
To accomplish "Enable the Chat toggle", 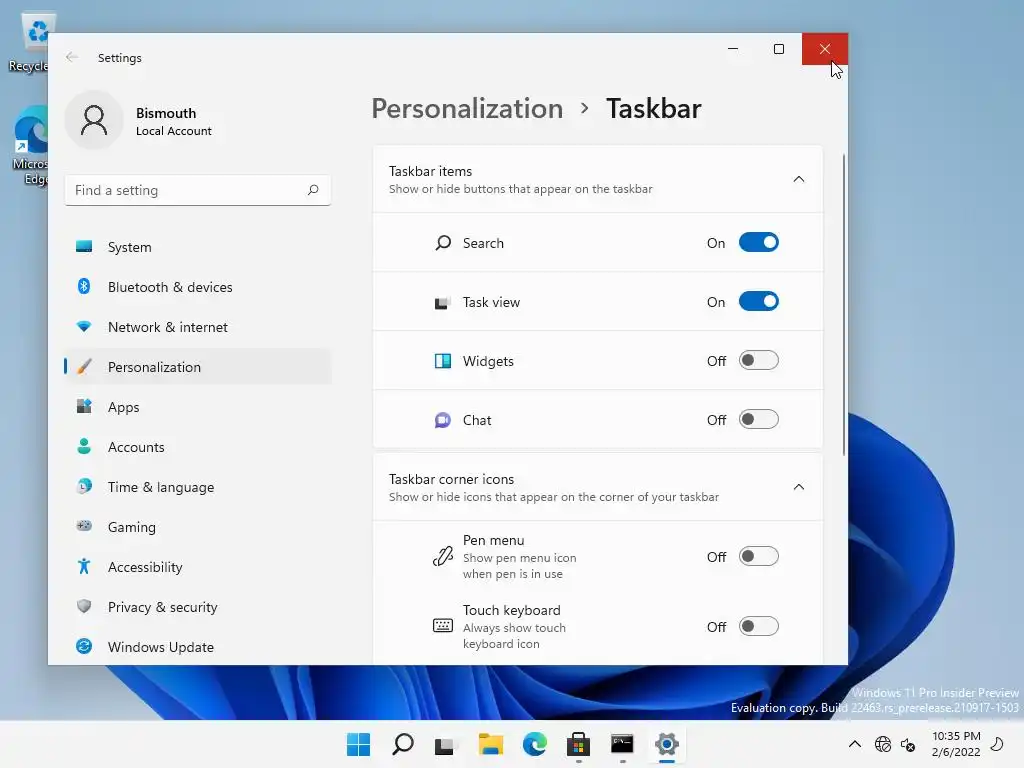I will click(x=758, y=419).
